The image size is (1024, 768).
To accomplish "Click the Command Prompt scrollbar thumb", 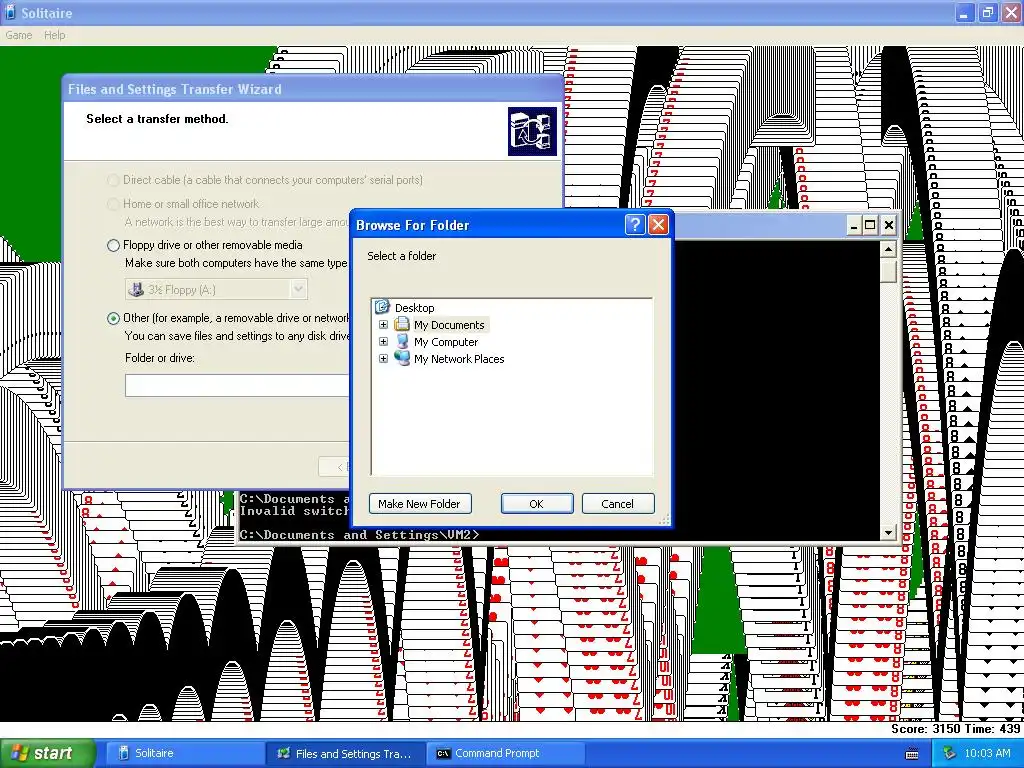I will [888, 270].
